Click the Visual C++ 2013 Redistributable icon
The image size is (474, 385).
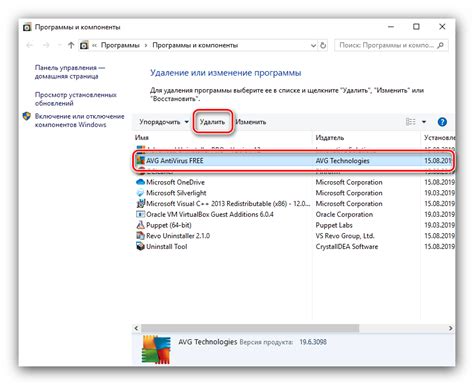pos(140,203)
